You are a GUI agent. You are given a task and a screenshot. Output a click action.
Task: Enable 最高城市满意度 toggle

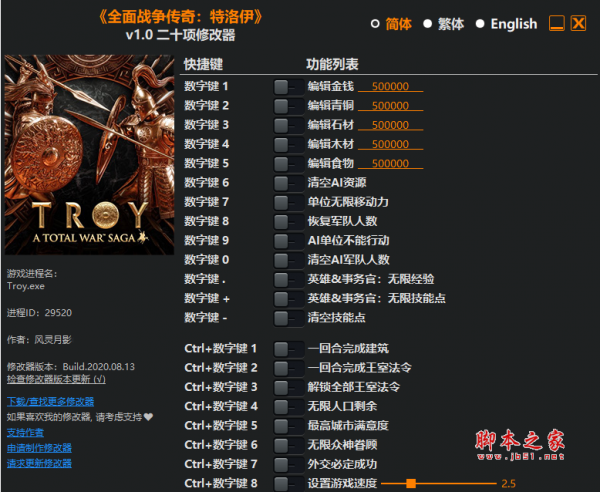(289, 426)
